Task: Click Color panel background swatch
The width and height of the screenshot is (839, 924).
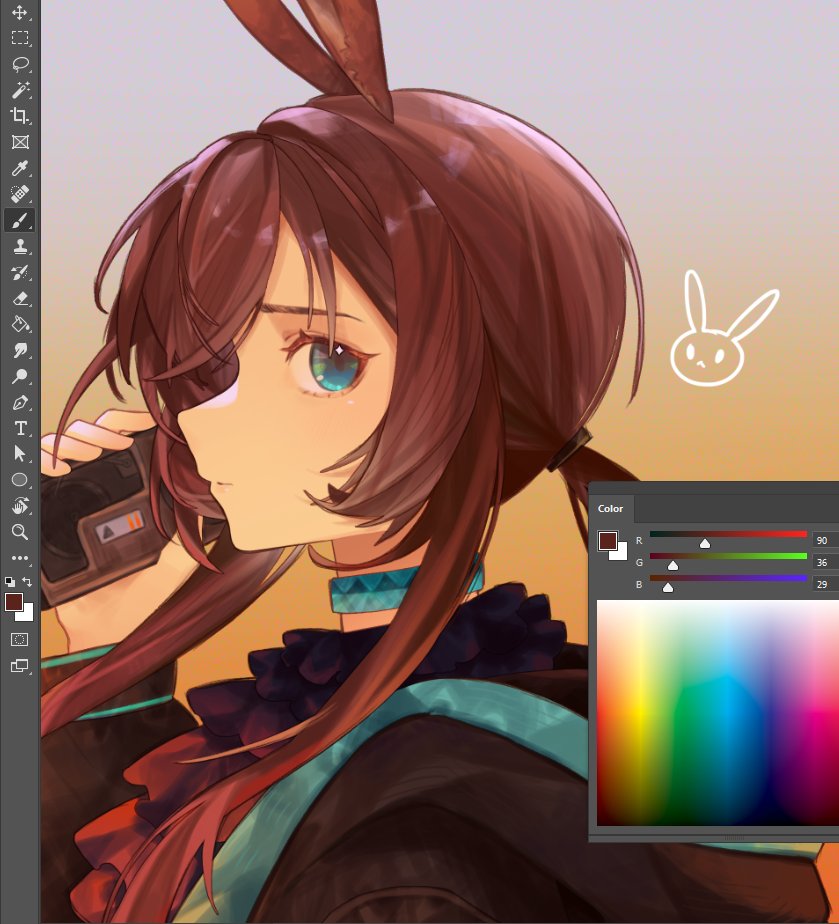Action: point(621,553)
